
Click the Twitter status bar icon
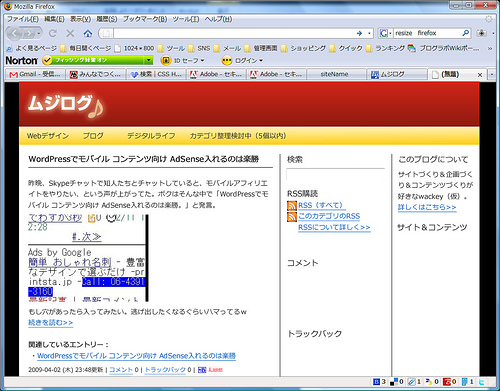point(482,382)
